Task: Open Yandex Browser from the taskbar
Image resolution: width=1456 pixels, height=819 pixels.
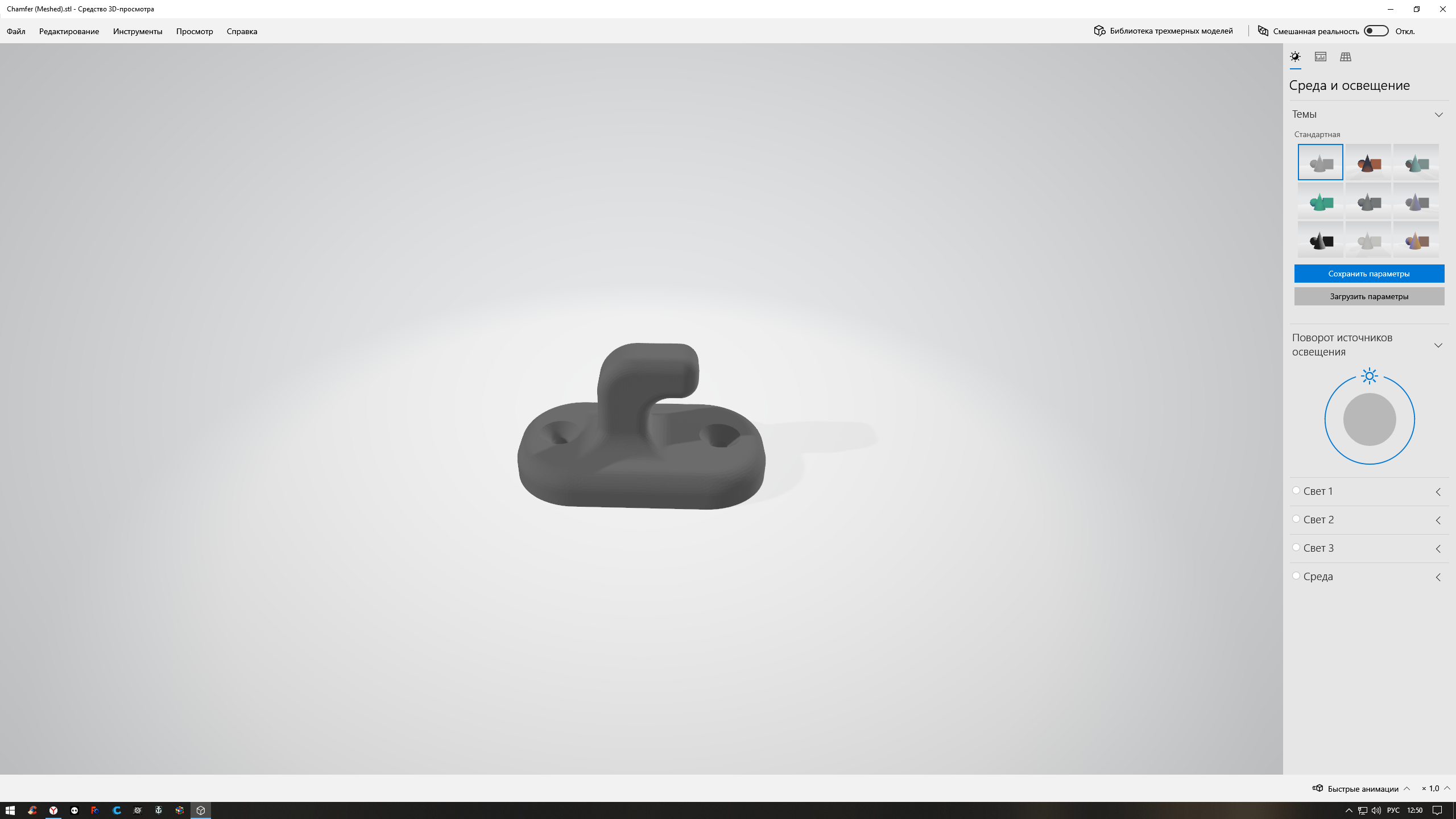Action: pyautogui.click(x=53, y=810)
